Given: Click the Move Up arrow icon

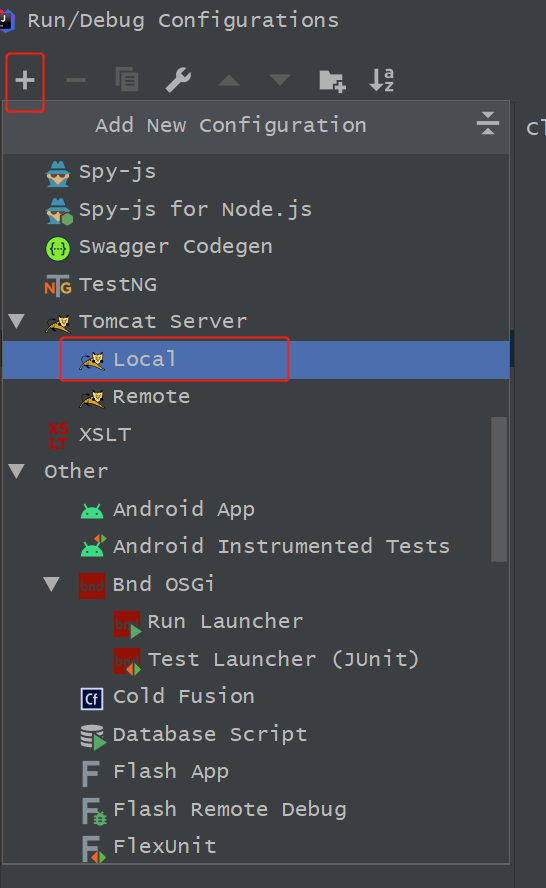Looking at the screenshot, I should 229,80.
